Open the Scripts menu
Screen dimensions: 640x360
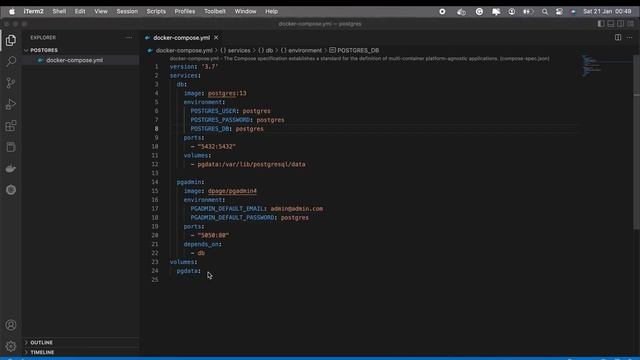(x=156, y=11)
